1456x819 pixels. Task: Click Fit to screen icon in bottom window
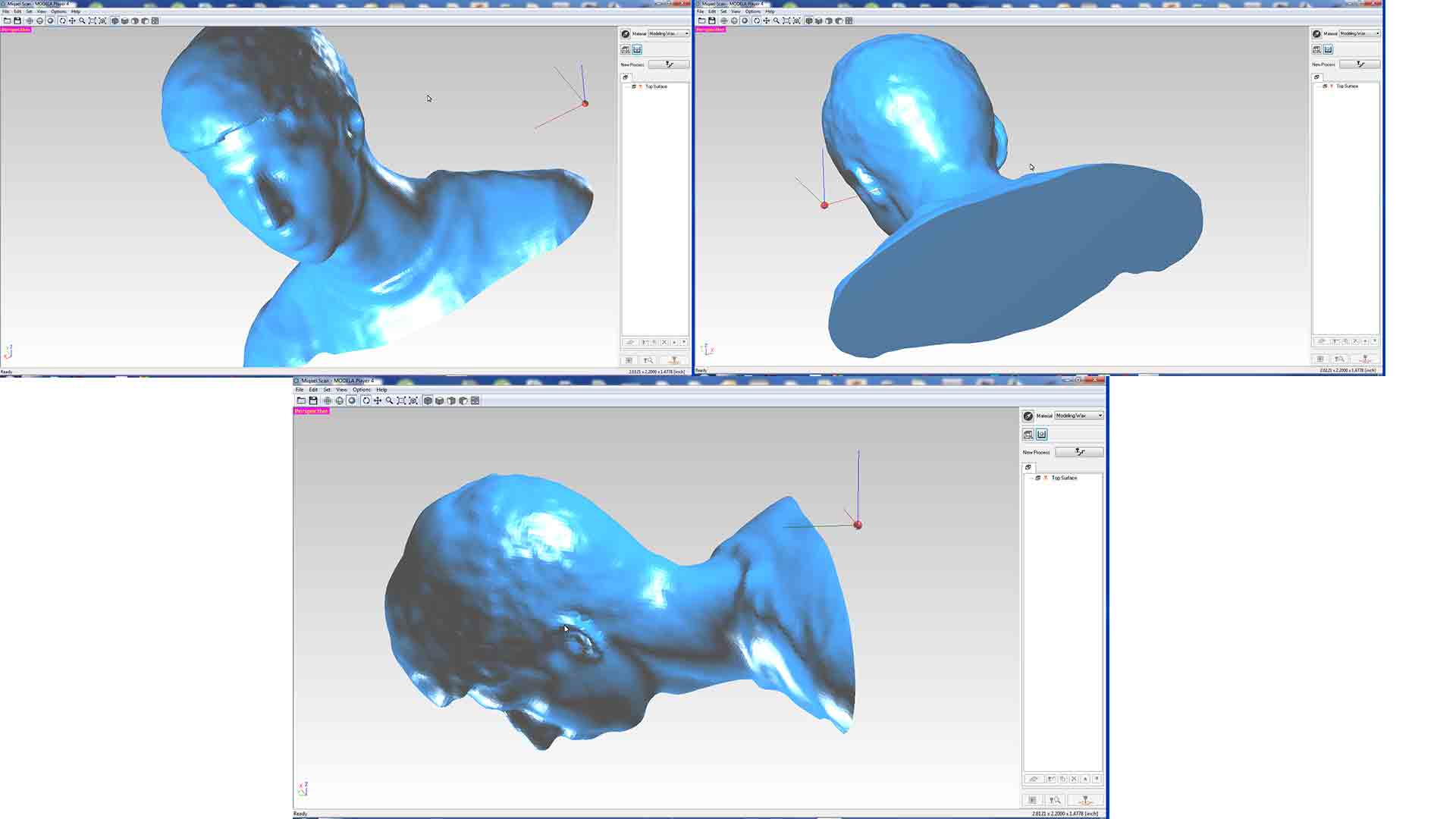click(x=401, y=400)
